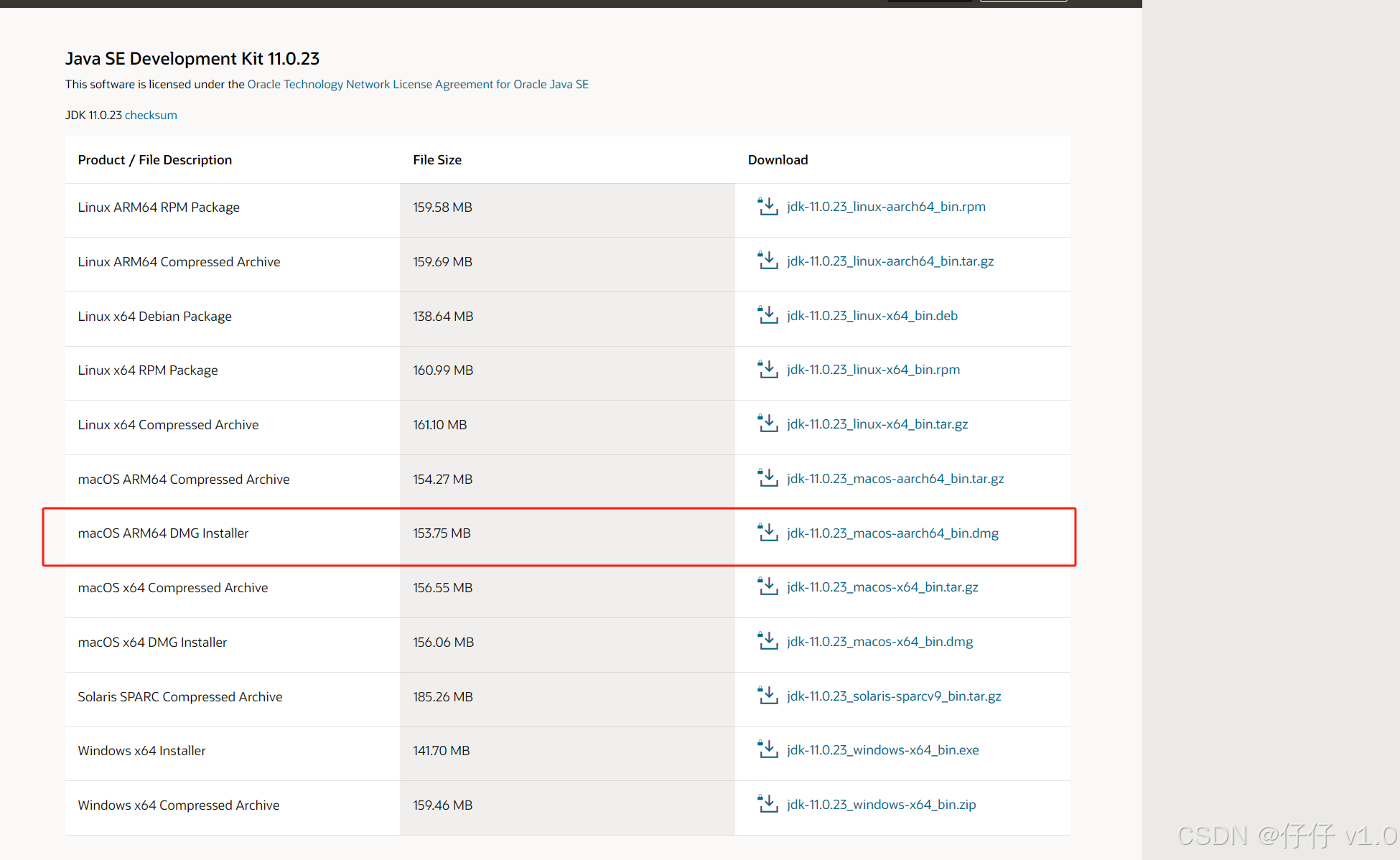The image size is (1400, 860).
Task: Click download icon for Windows x64 zip archive
Action: coord(767,804)
